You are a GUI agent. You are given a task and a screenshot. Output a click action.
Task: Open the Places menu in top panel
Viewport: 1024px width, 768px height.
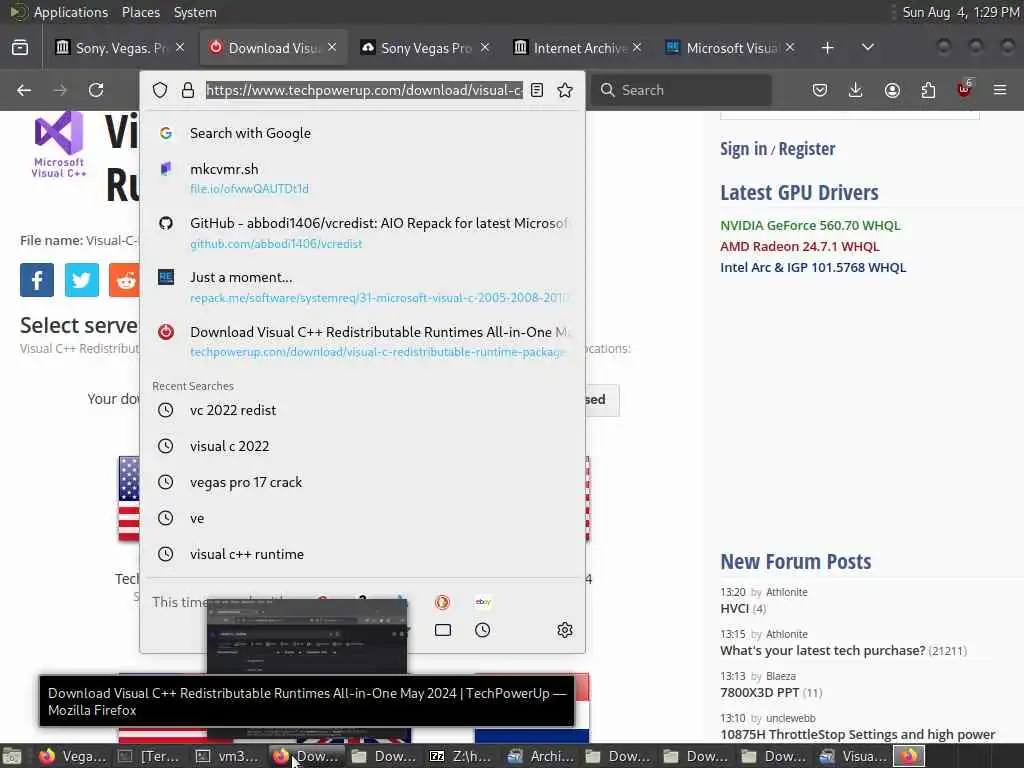click(x=140, y=12)
